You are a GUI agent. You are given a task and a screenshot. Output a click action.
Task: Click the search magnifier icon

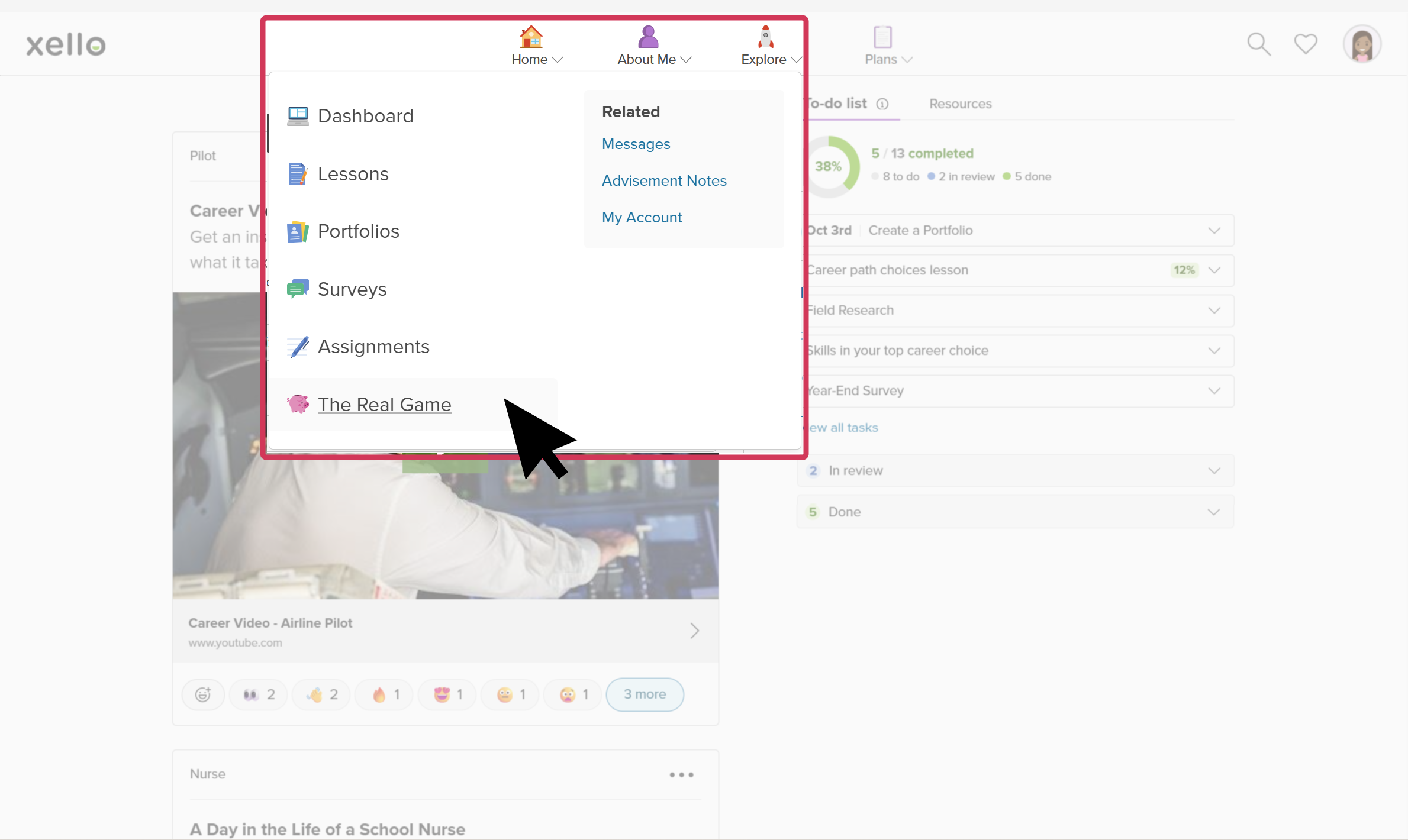pyautogui.click(x=1259, y=44)
